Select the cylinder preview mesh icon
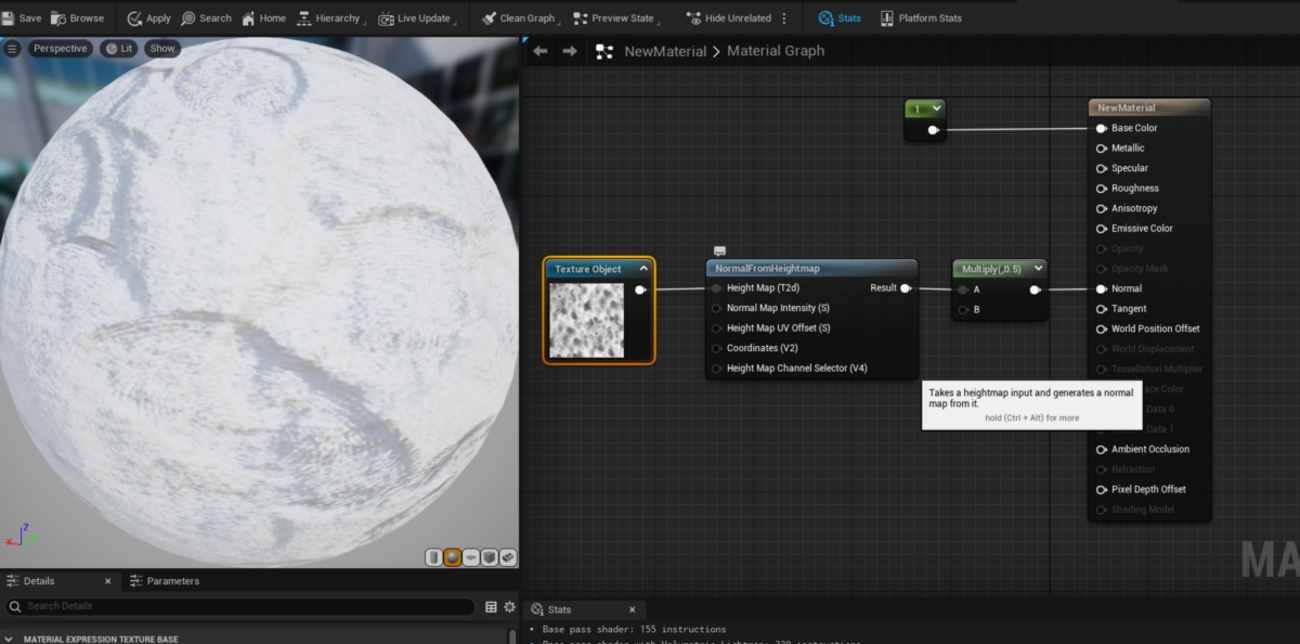Viewport: 1300px width, 644px height. click(x=433, y=557)
